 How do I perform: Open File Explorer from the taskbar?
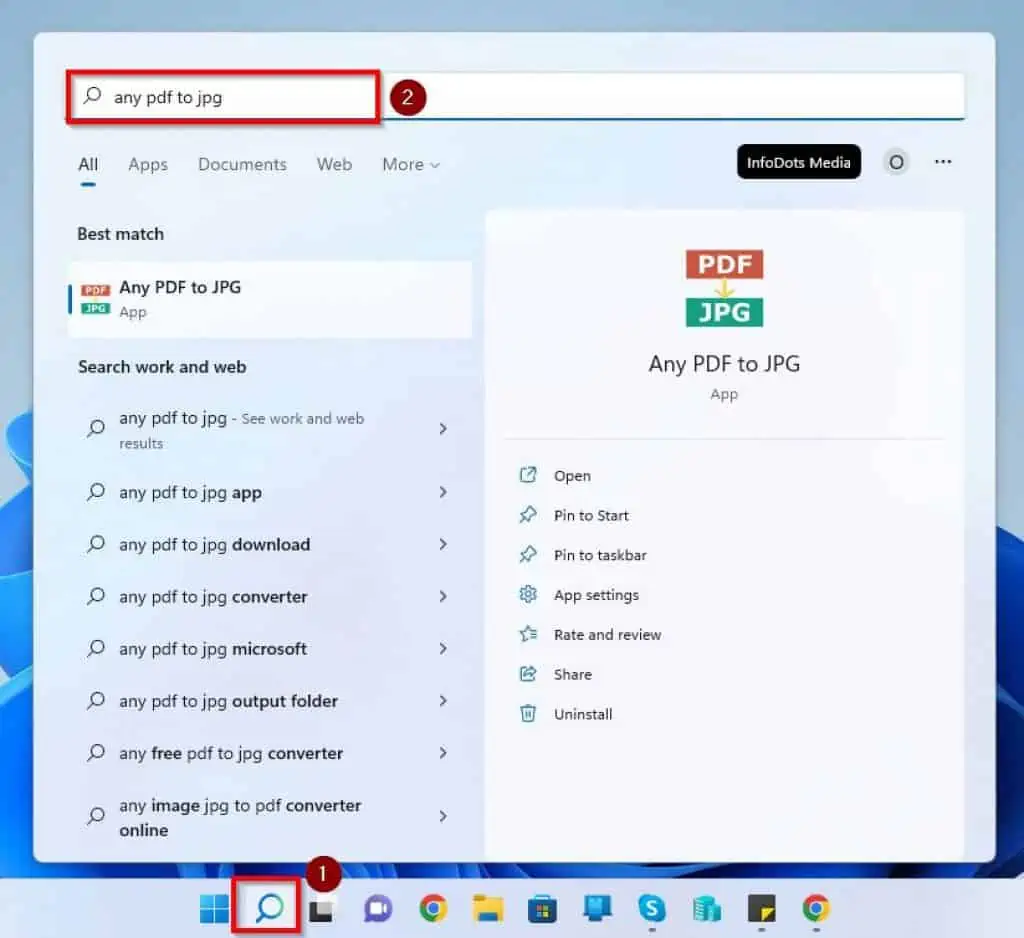(x=488, y=908)
